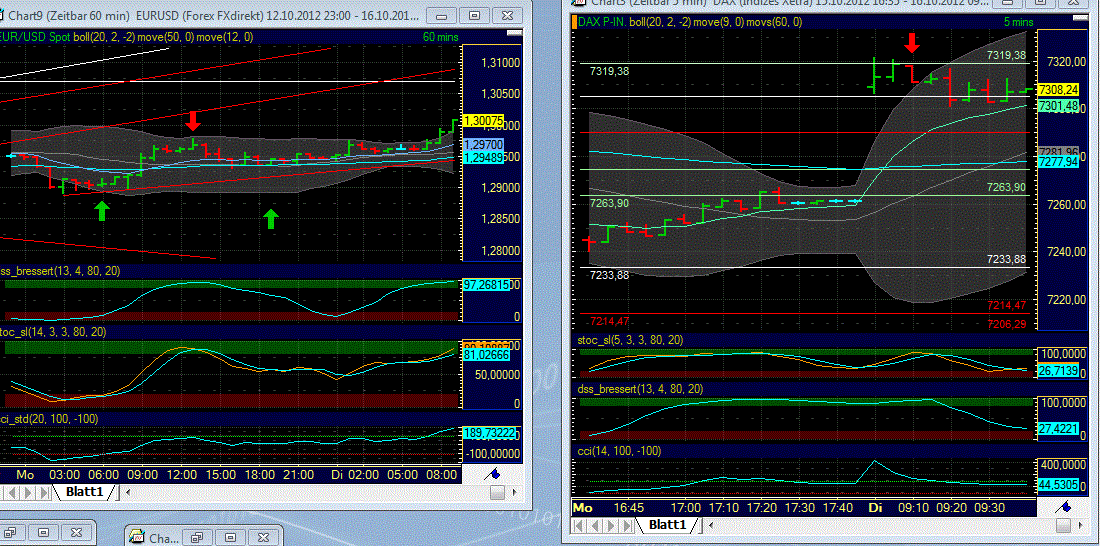Go to next sheet in DAX chart
Viewport: 1100px width, 546px height.
click(609, 525)
